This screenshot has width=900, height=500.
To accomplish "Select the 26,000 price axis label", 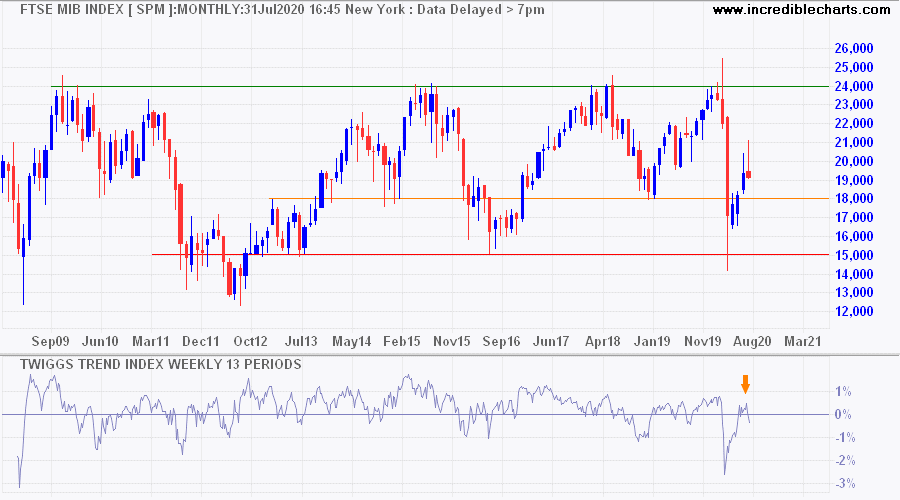I will [x=854, y=49].
